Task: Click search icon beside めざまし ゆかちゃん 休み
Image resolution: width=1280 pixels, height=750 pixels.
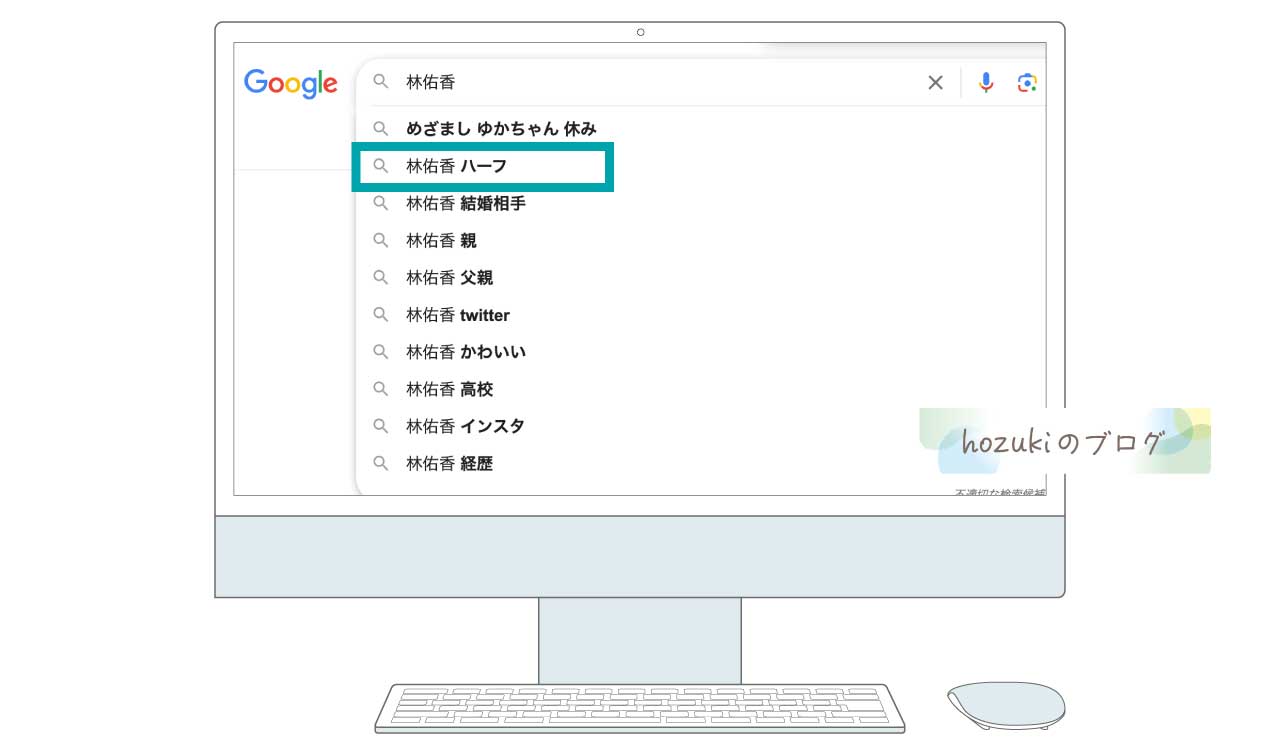Action: coord(380,129)
